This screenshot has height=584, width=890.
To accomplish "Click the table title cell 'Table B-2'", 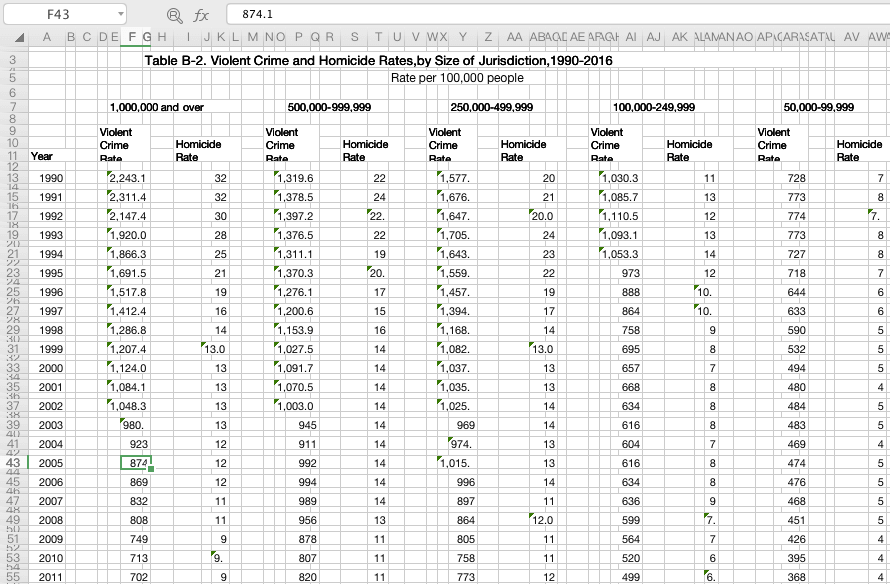I will 378,61.
